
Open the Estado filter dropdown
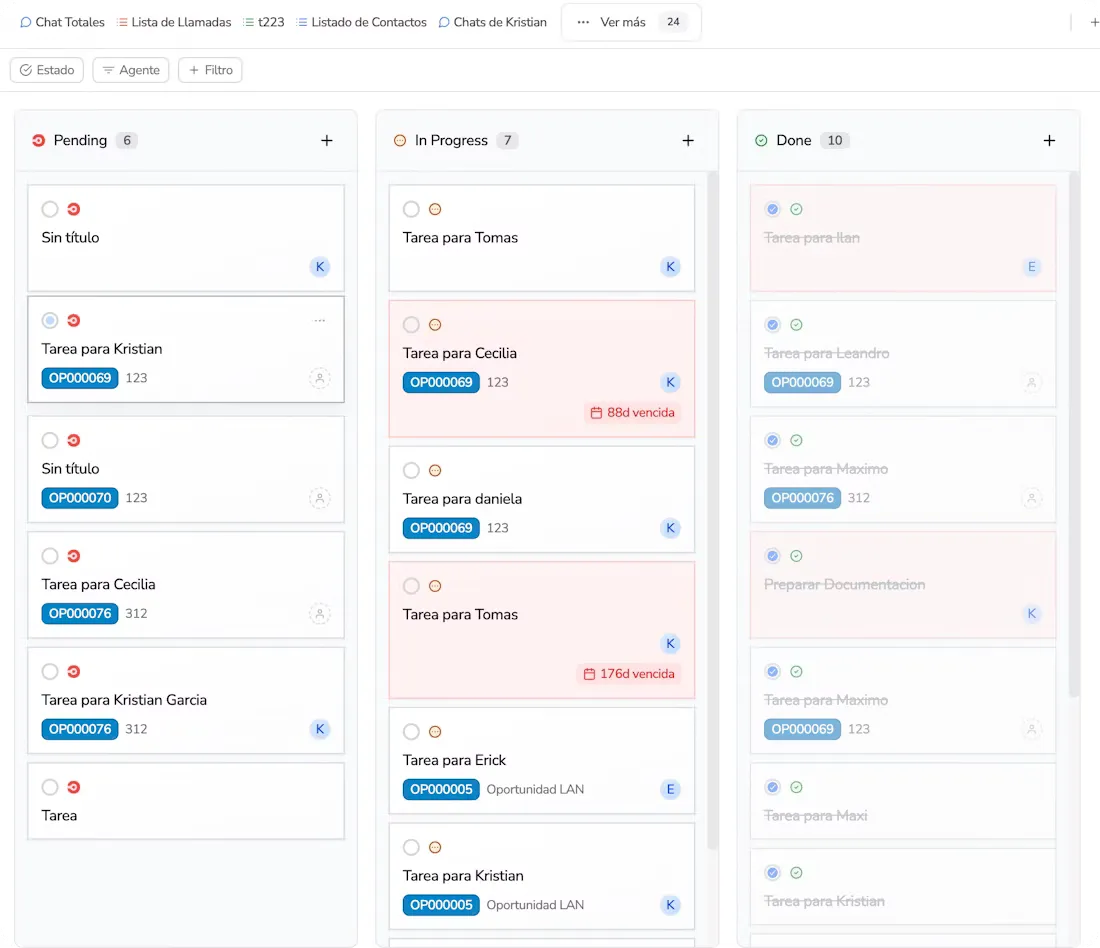point(48,70)
